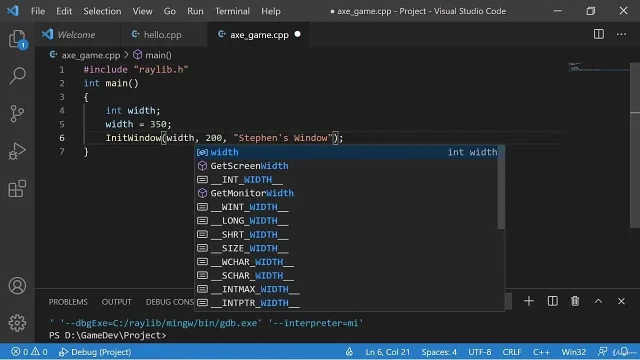Open the File menu

click(x=38, y=11)
